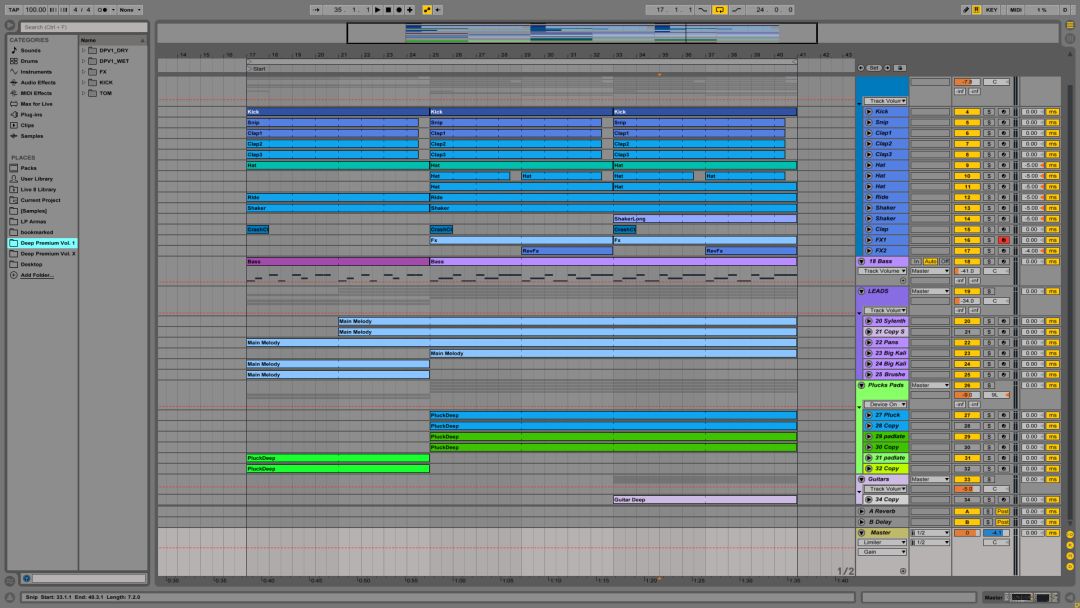Click the Kick track unfold arrow icon
This screenshot has width=1080, height=608.
pos(869,112)
